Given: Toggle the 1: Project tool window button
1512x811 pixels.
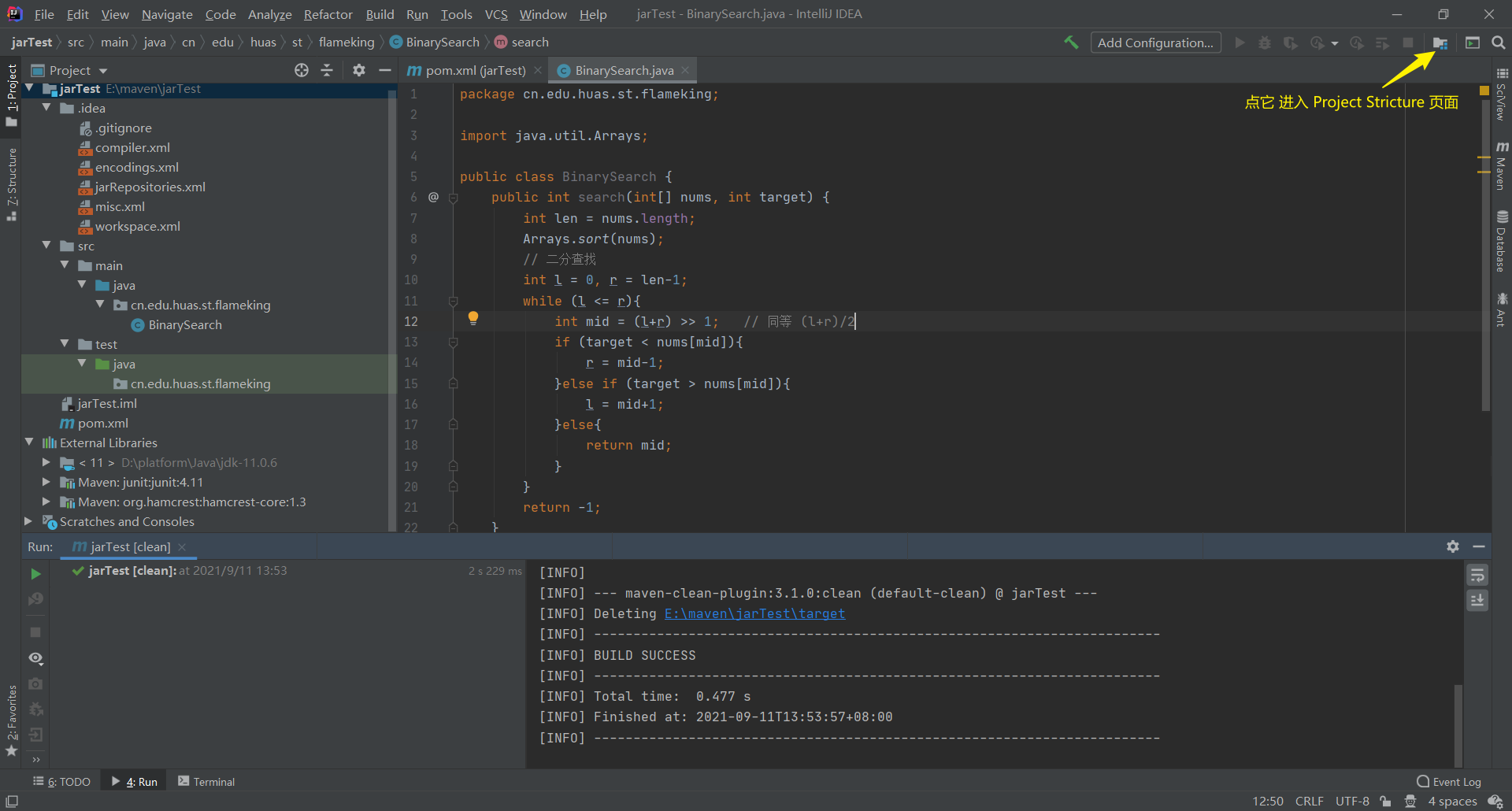Looking at the screenshot, I should click(11, 94).
